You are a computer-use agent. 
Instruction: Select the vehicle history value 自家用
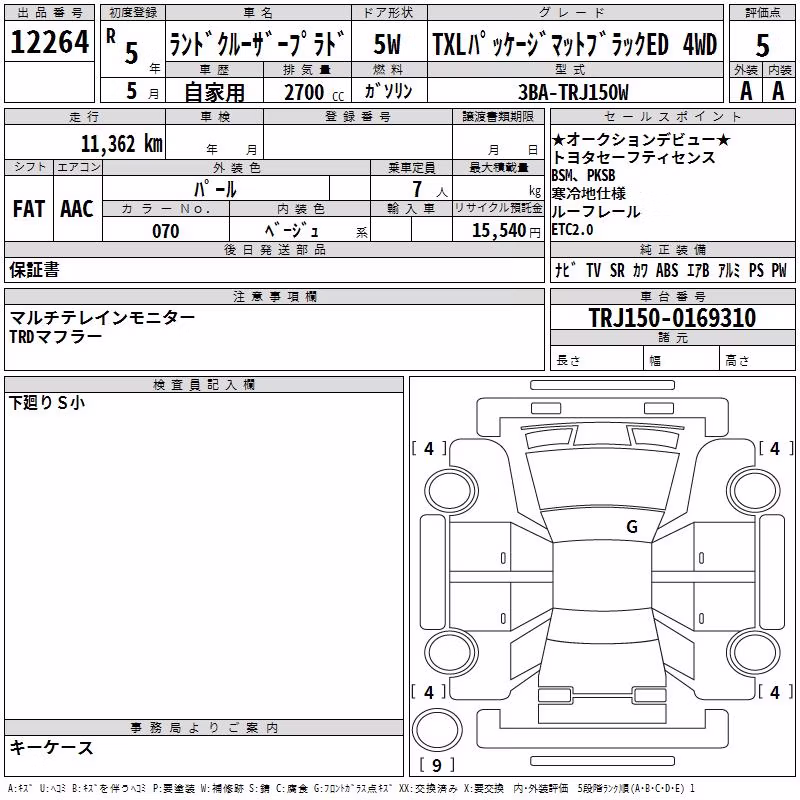[214, 92]
